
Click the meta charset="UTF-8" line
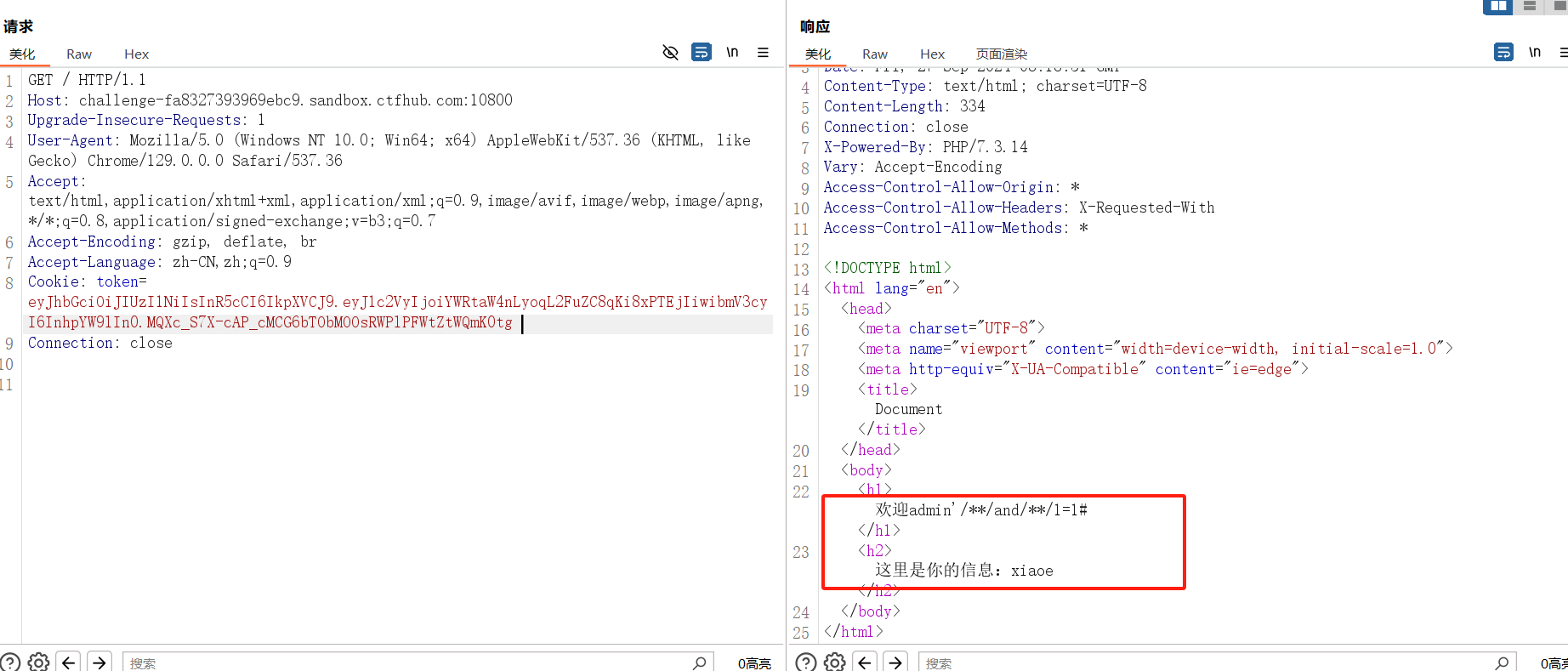click(x=952, y=329)
